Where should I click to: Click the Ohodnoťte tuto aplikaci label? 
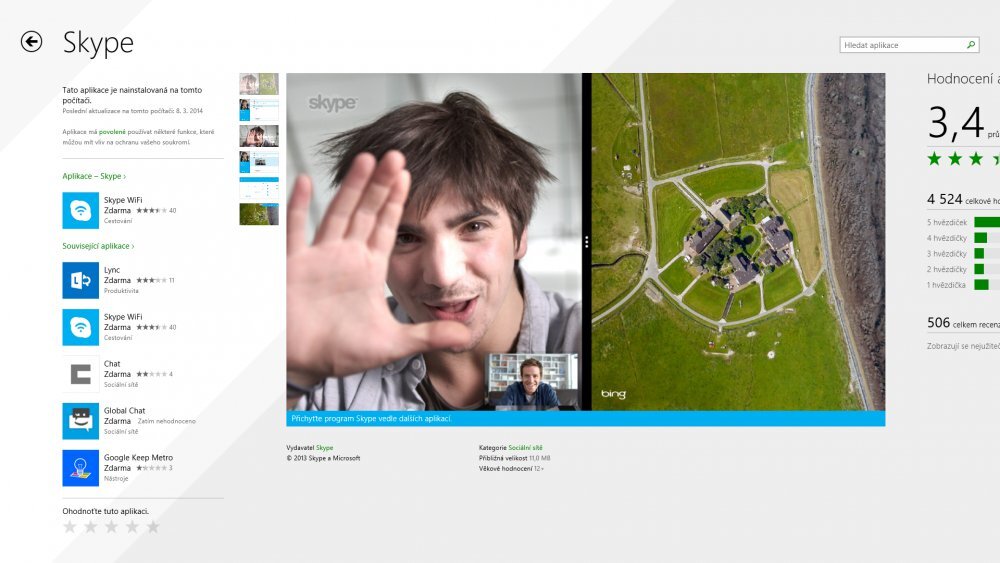(106, 511)
